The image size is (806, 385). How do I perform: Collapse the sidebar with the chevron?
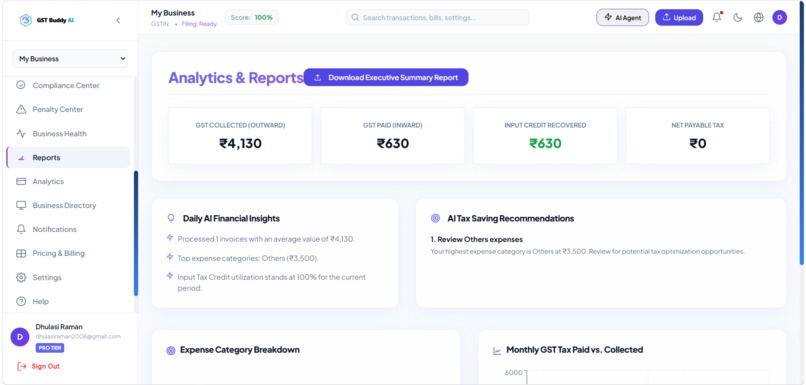click(x=118, y=21)
